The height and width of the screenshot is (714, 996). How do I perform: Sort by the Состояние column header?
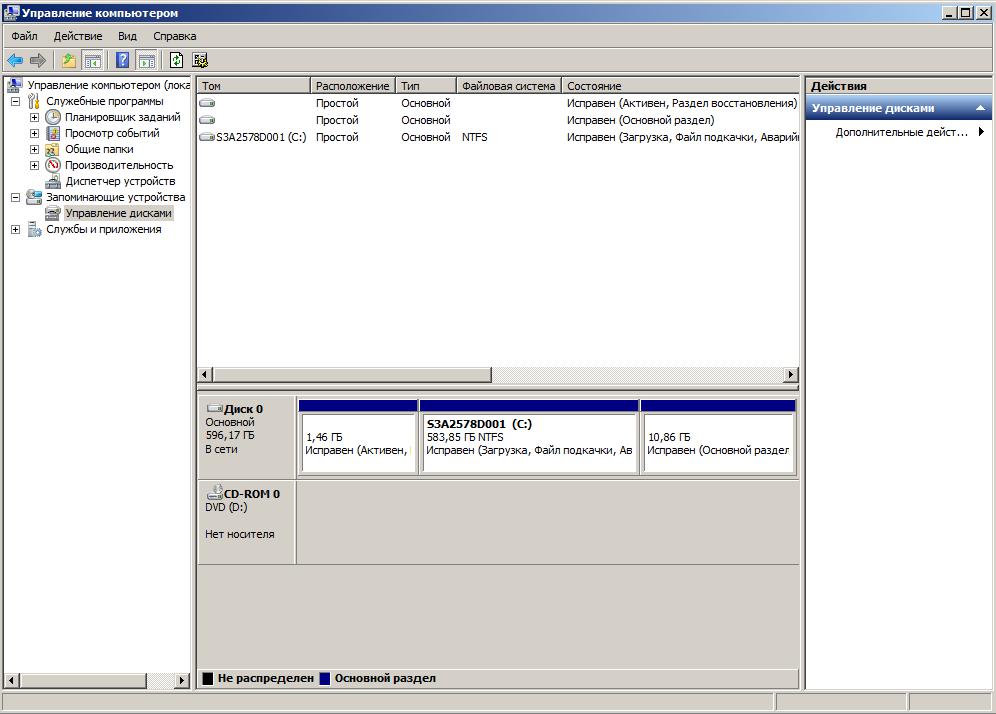pos(680,86)
